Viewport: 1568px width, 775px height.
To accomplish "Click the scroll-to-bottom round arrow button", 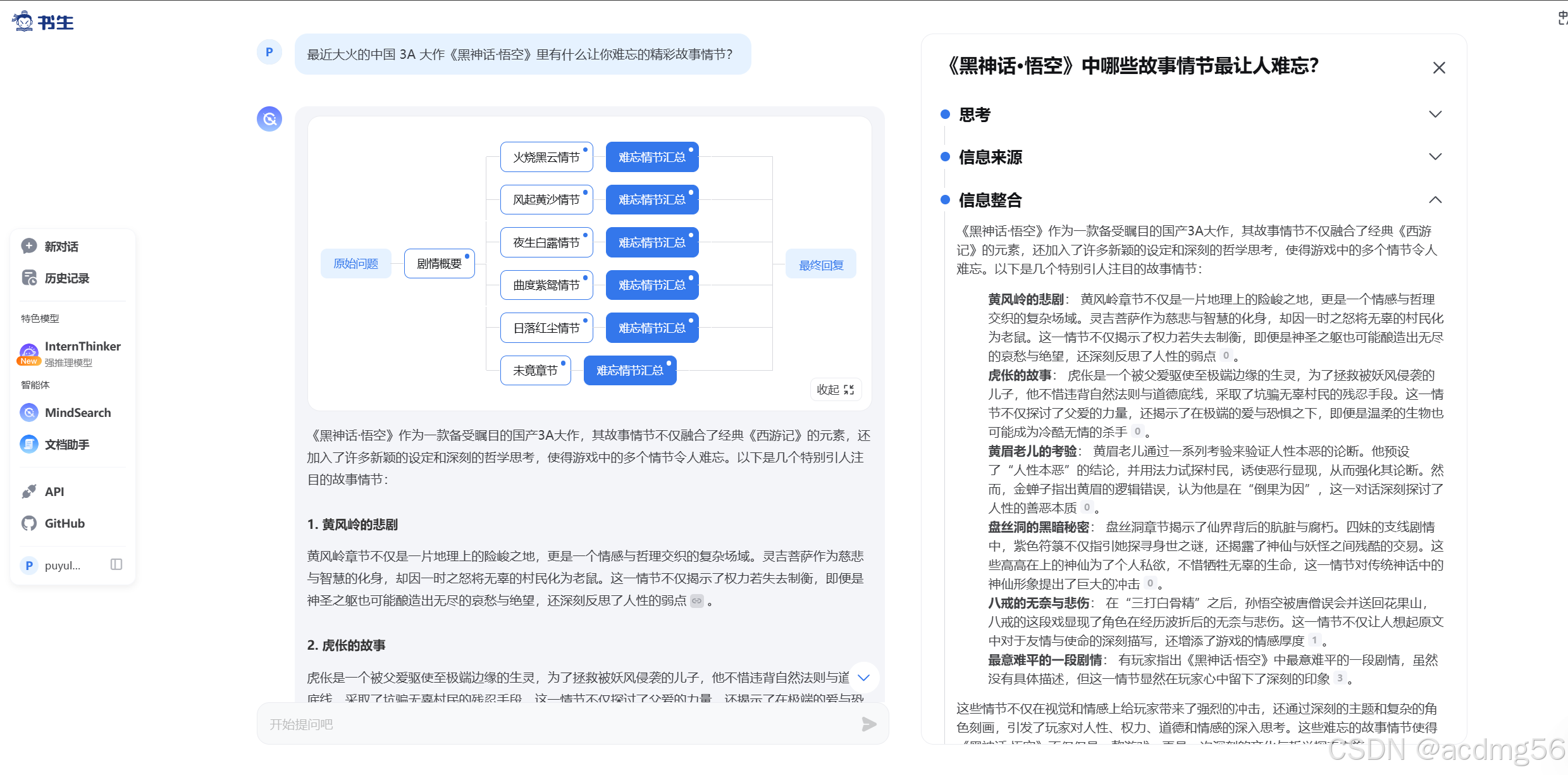I will 863,678.
